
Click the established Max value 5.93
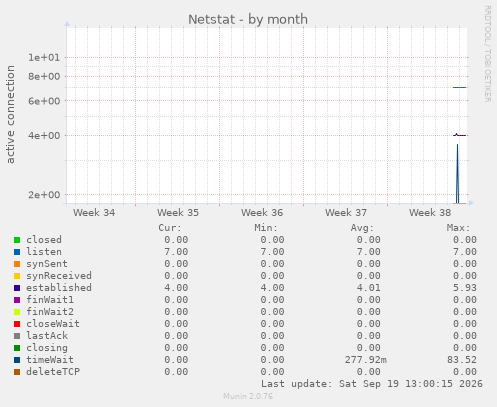coord(465,288)
